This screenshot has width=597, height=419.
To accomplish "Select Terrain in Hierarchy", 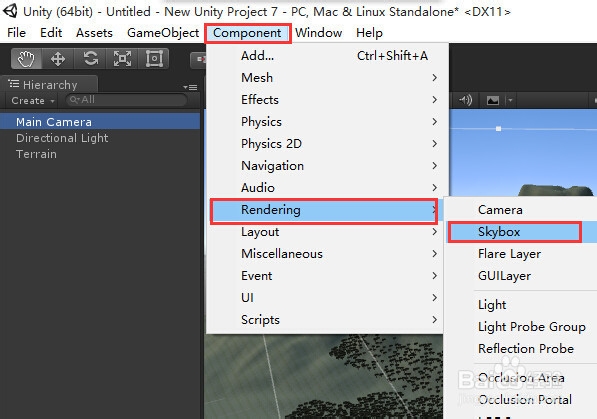I will (x=100, y=154).
